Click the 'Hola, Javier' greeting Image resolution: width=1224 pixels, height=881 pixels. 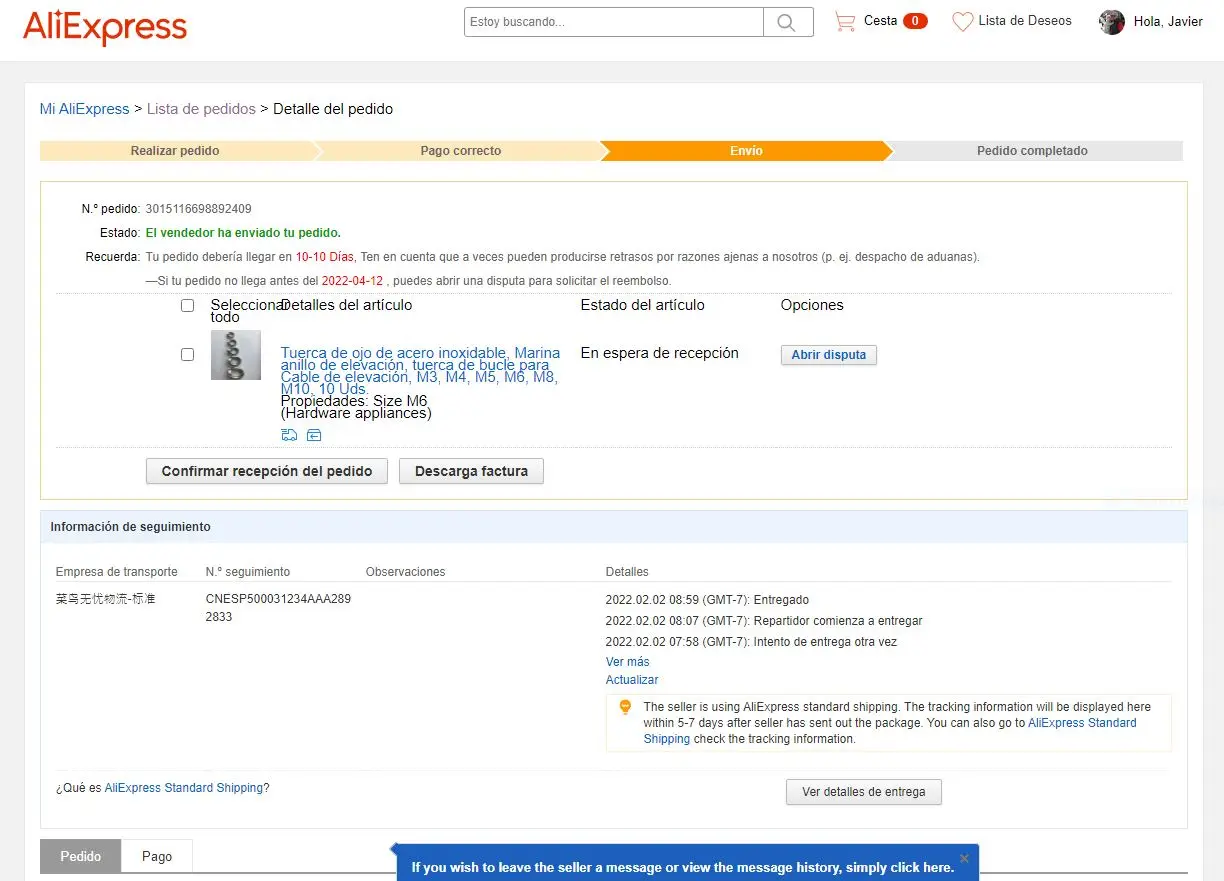click(1168, 21)
